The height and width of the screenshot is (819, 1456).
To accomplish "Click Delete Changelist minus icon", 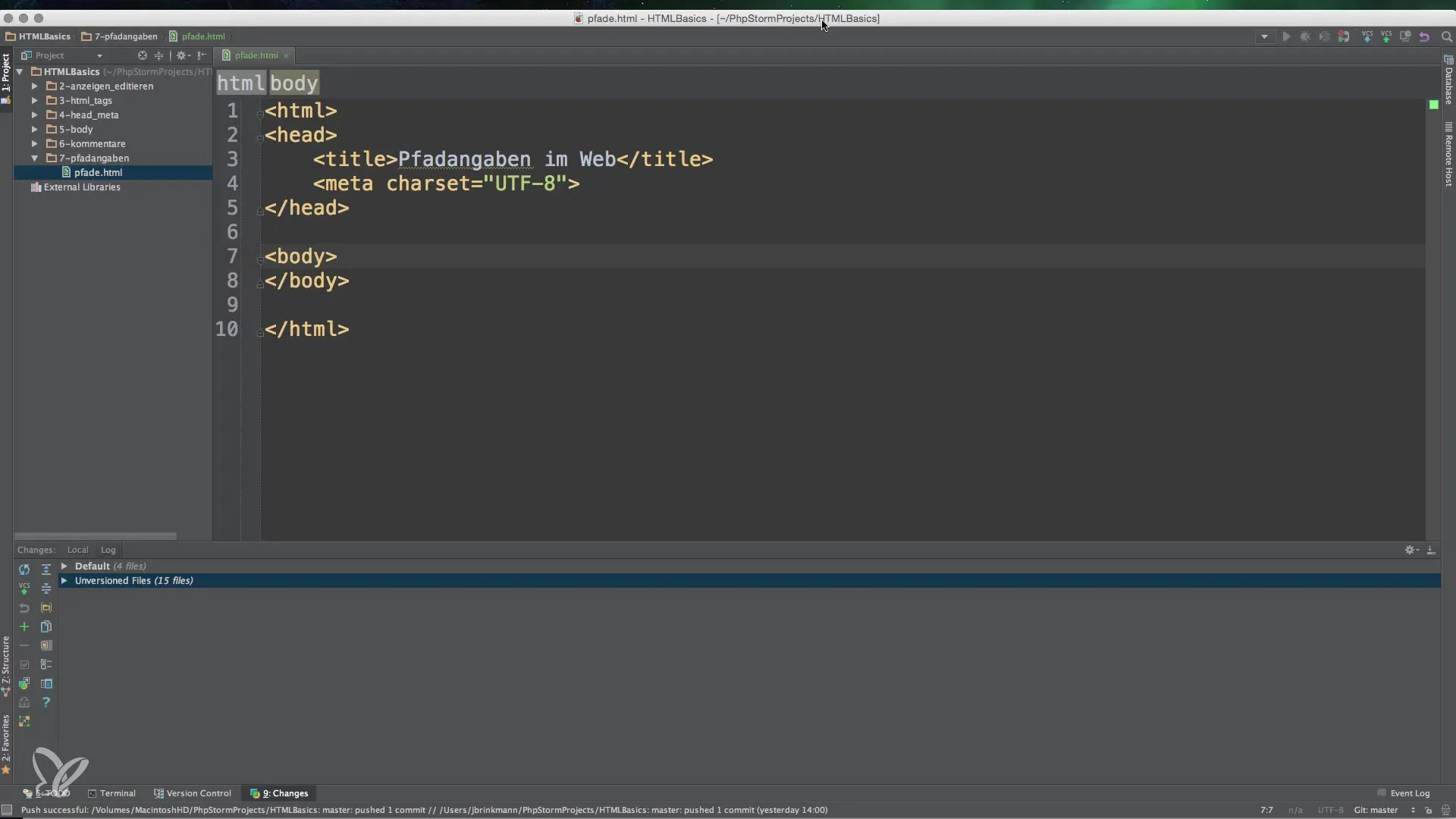I will tap(24, 645).
